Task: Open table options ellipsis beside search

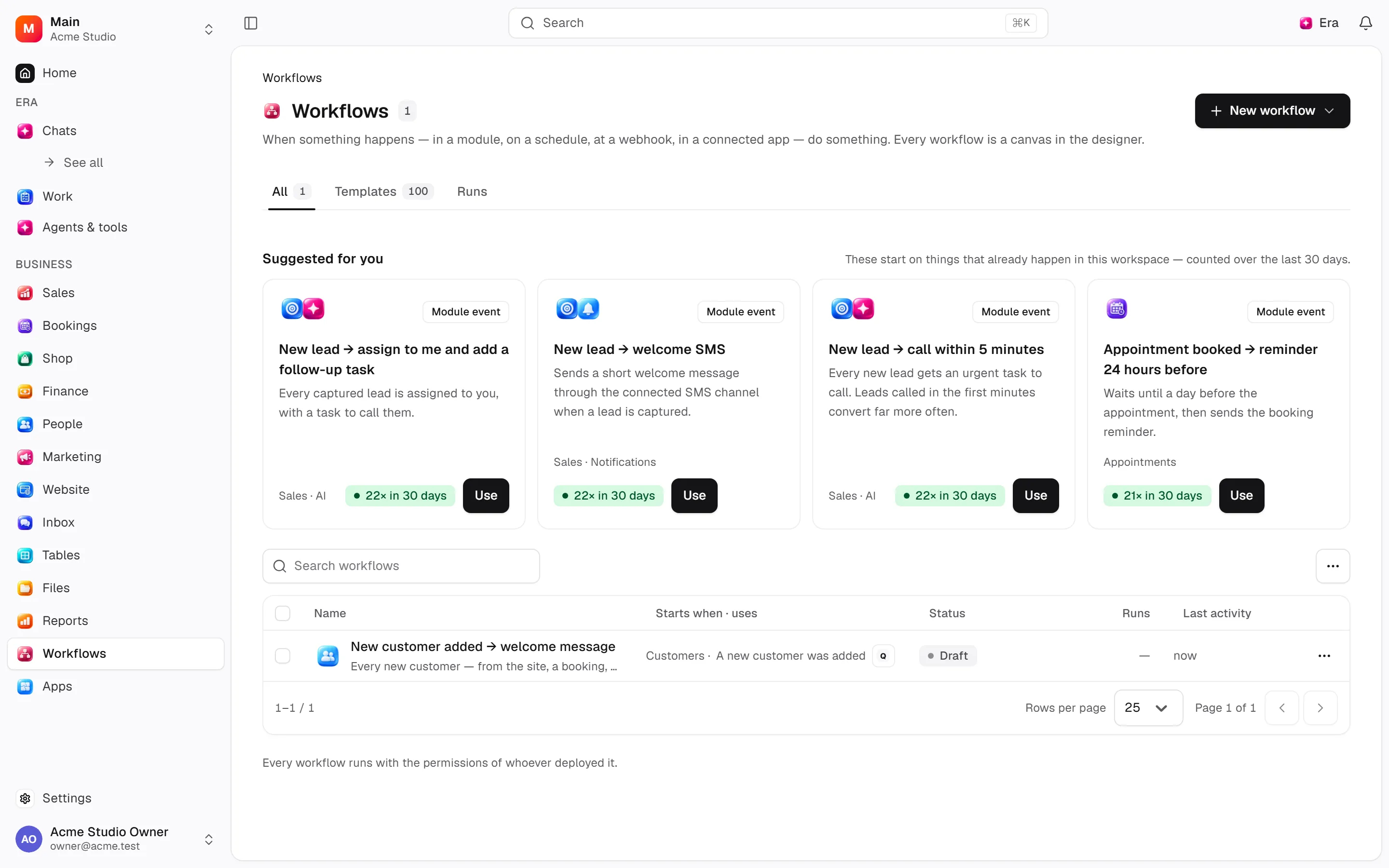Action: (1333, 566)
